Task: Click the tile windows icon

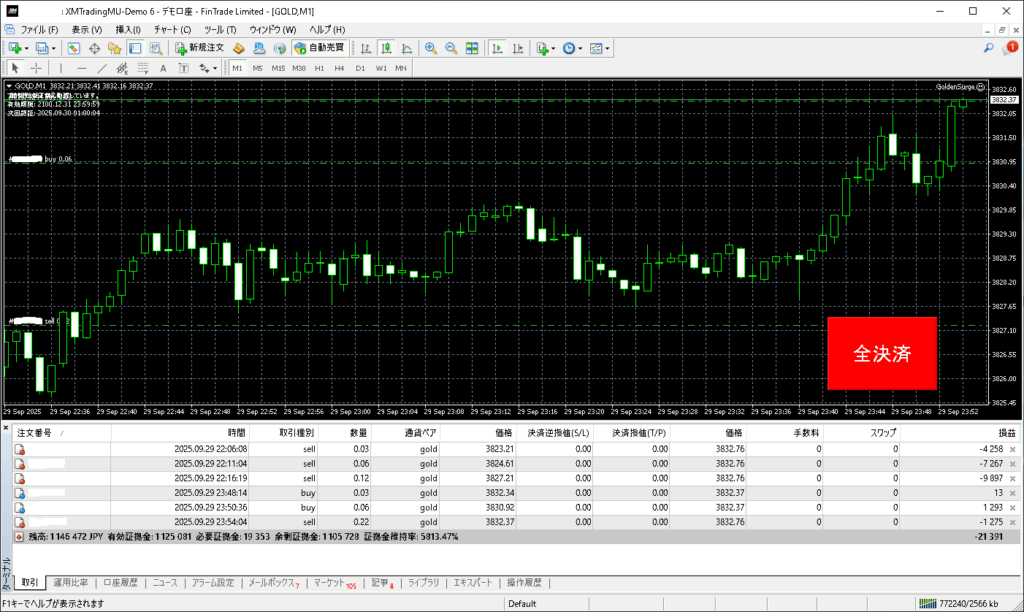Action: tap(470, 47)
